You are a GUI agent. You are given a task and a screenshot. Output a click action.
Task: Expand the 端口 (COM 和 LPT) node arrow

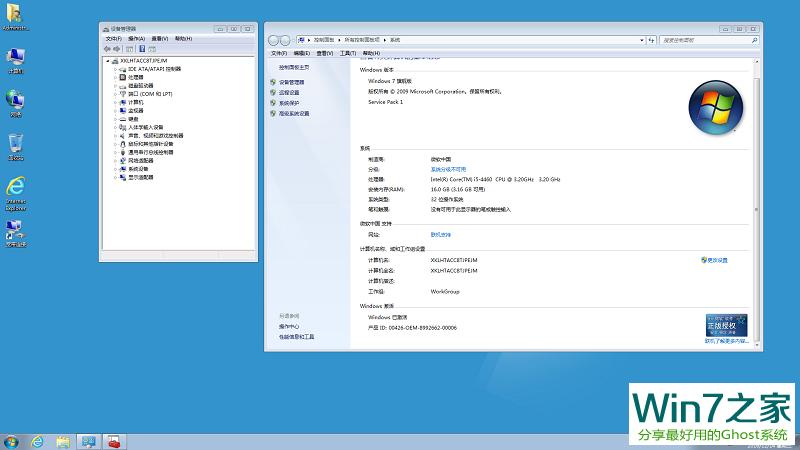coord(115,94)
